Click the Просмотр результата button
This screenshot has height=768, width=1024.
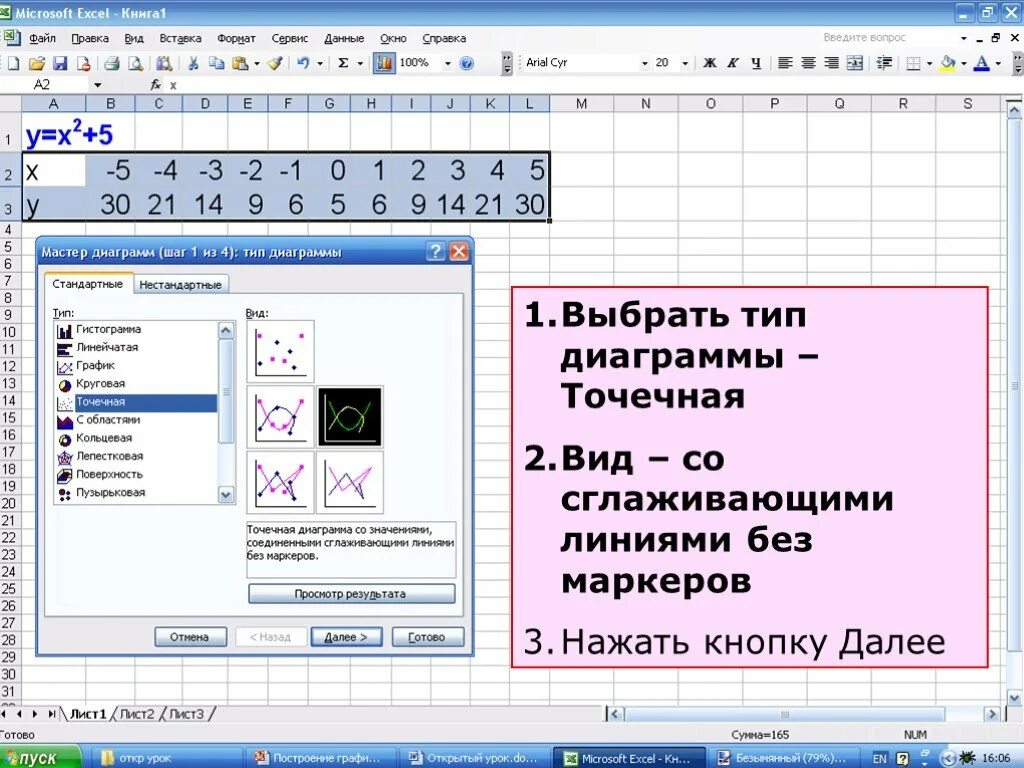click(351, 594)
